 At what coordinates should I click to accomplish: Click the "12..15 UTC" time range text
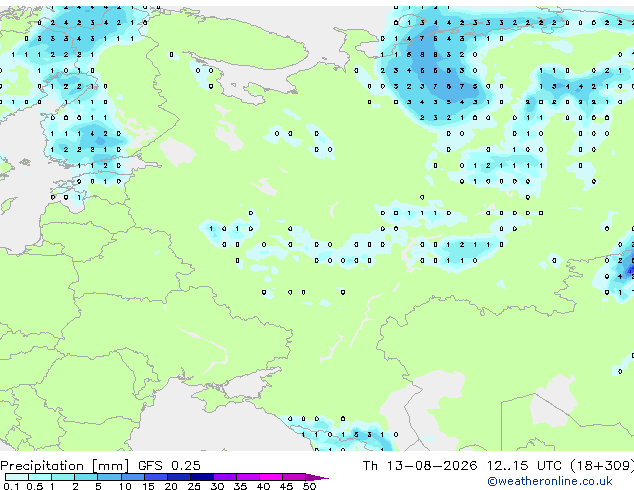coord(524,466)
